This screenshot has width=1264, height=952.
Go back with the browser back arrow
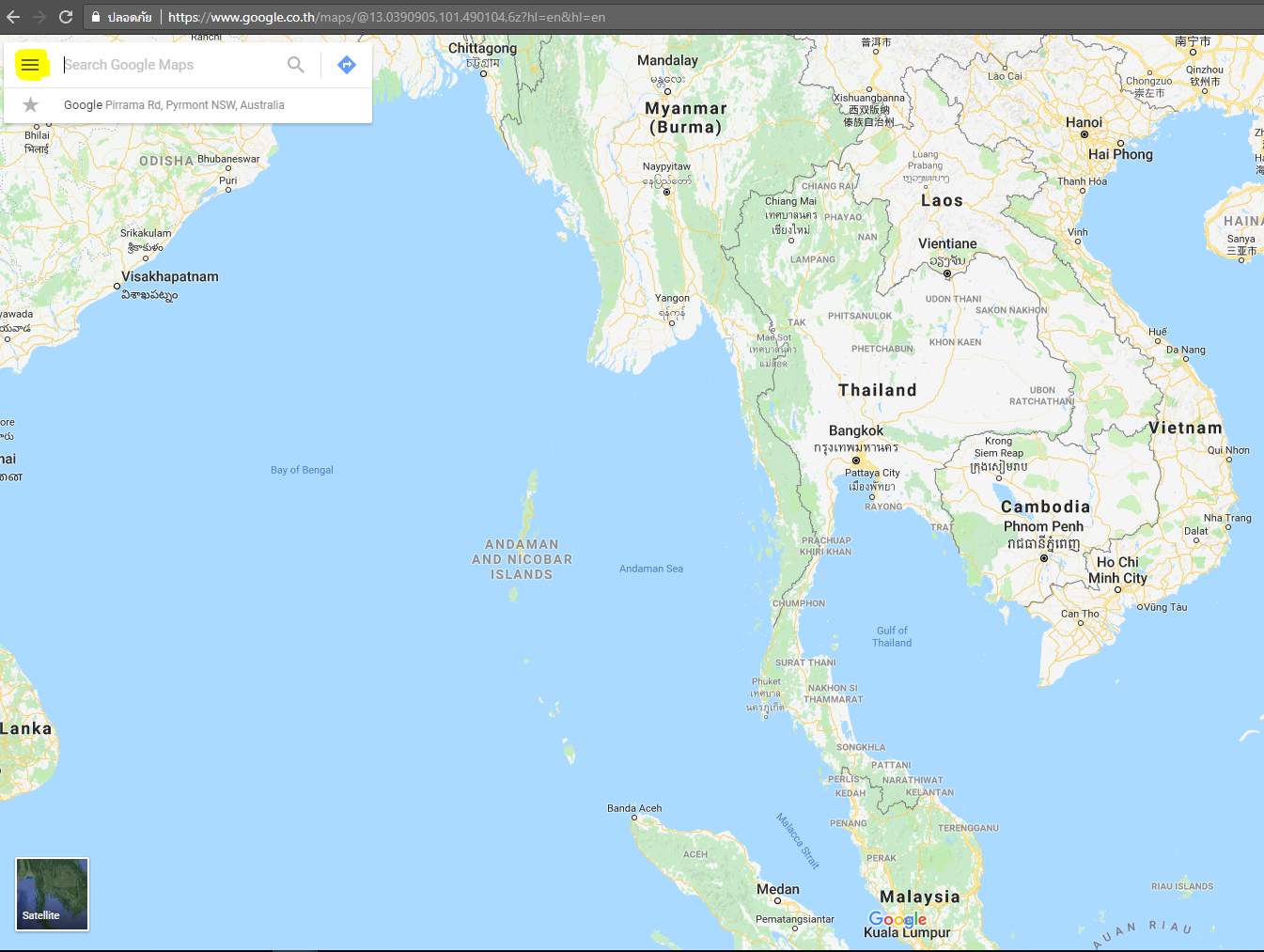point(13,17)
